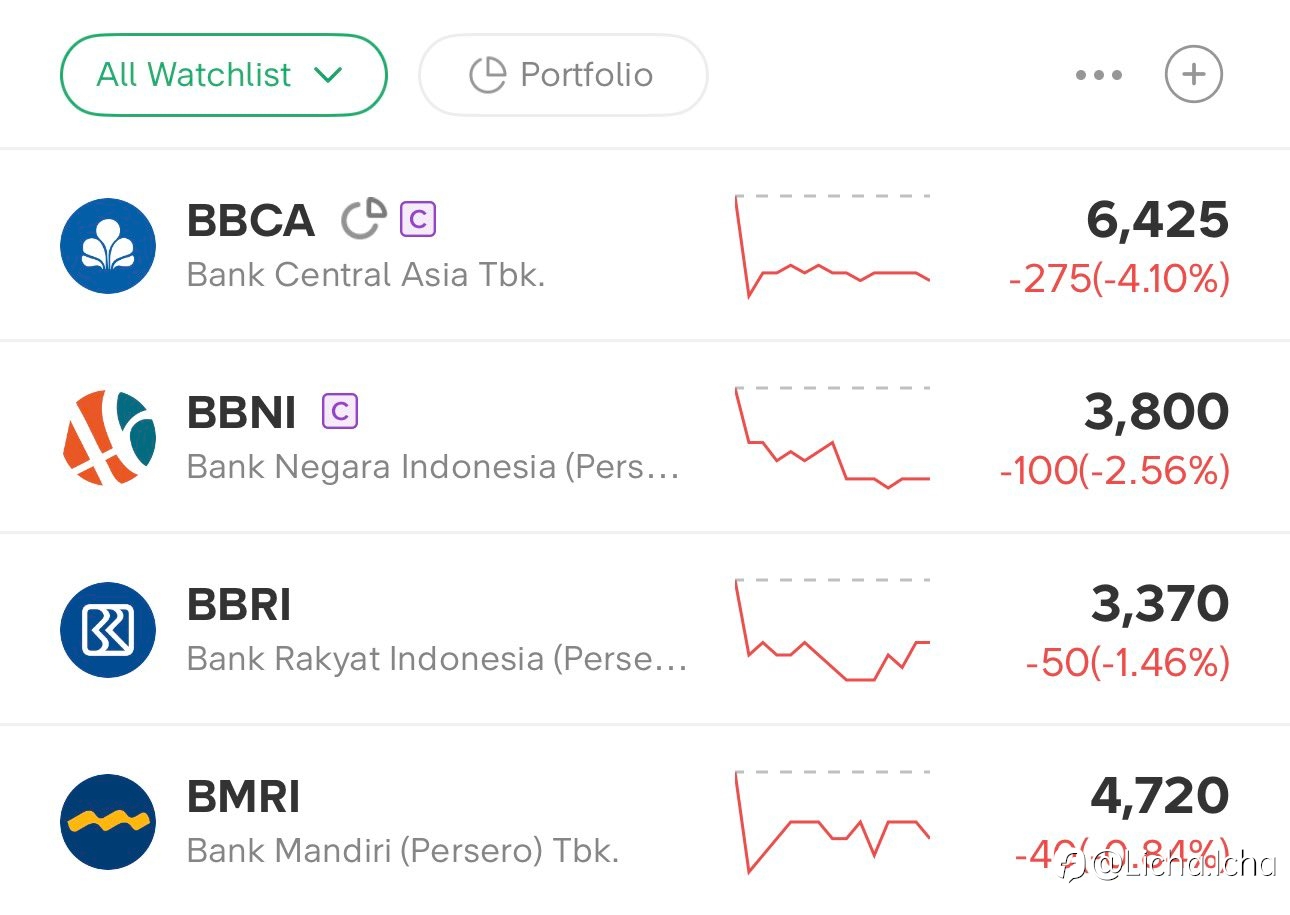Tap the BBRI bank logo icon
1290x915 pixels.
(108, 630)
